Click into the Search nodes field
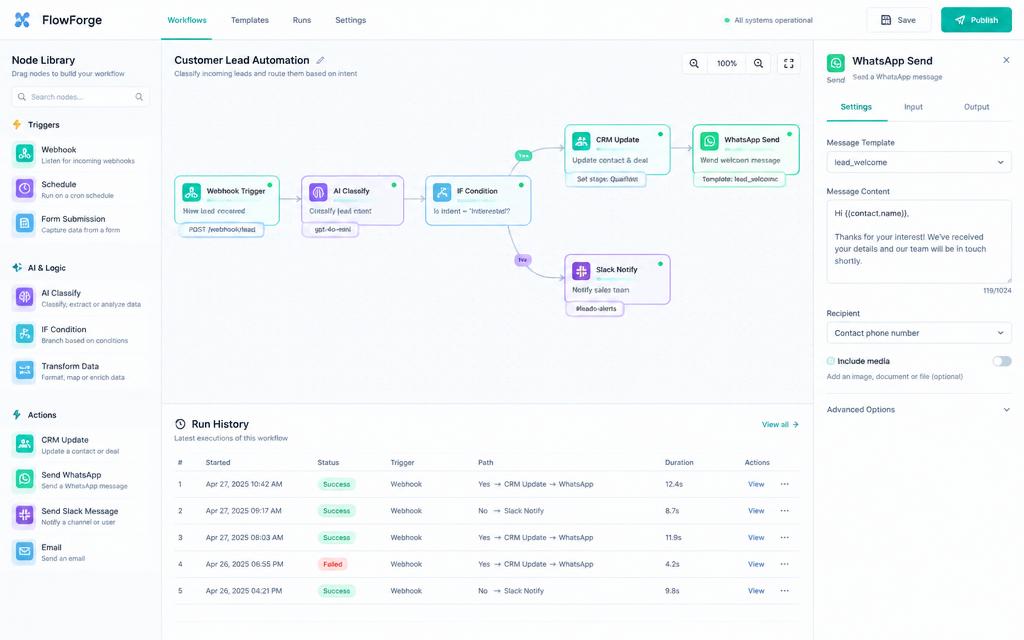 (x=80, y=97)
